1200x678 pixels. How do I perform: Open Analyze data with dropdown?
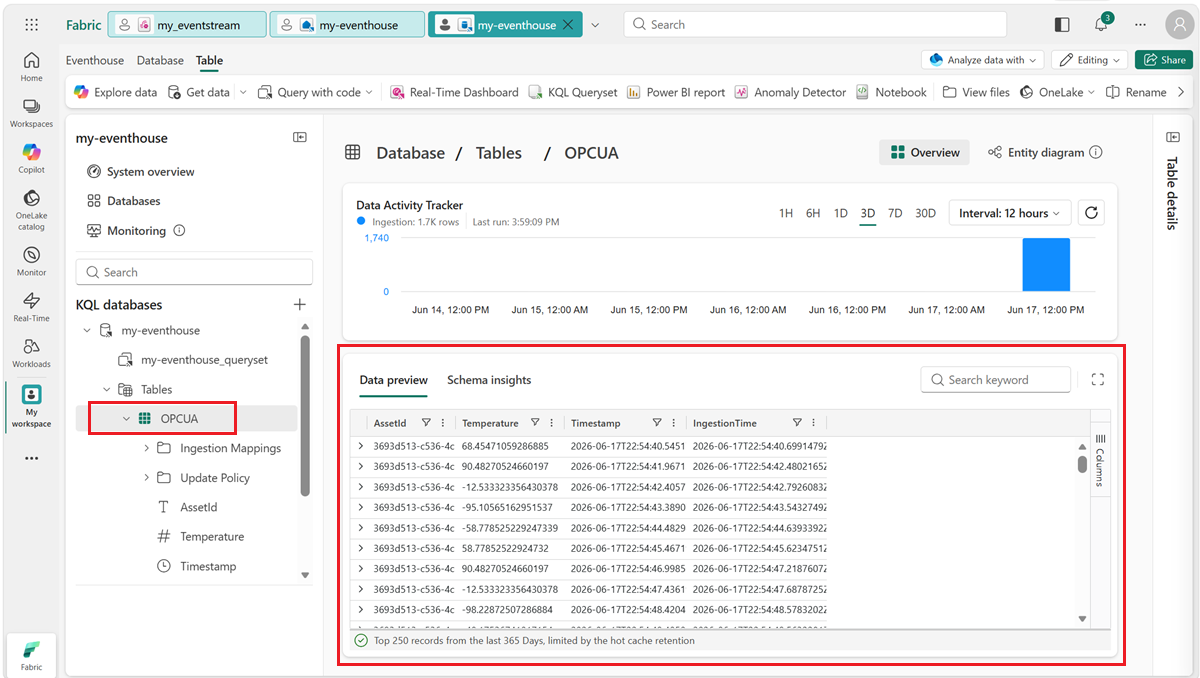[984, 60]
